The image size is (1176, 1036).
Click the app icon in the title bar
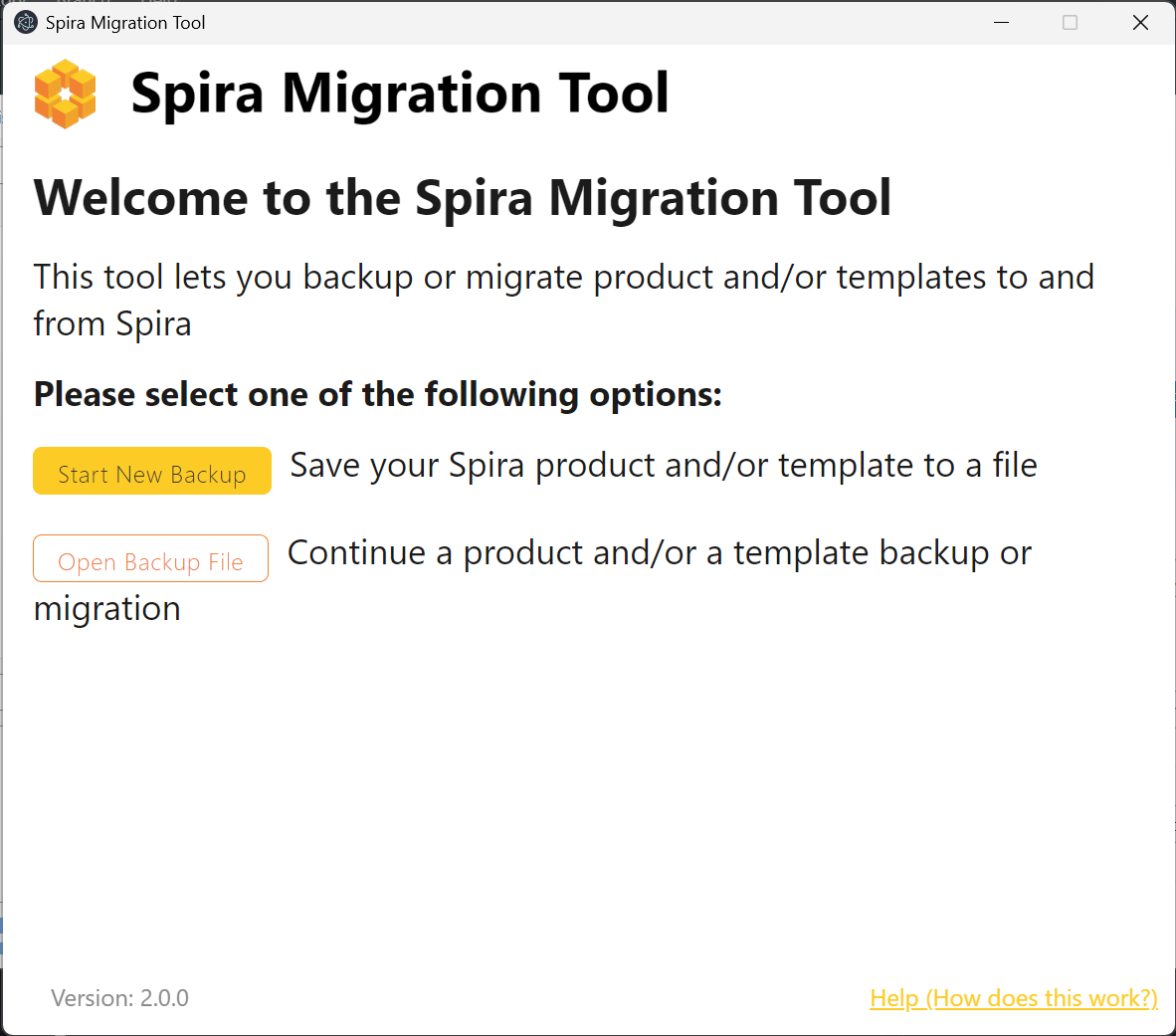click(26, 23)
